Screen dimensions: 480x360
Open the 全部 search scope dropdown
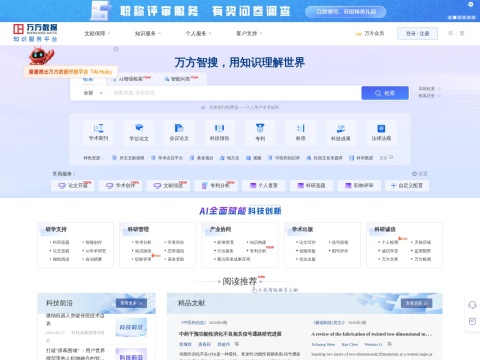[x=93, y=93]
